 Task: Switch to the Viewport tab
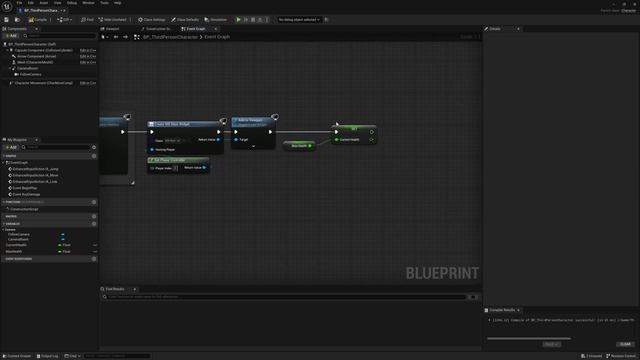(110, 29)
